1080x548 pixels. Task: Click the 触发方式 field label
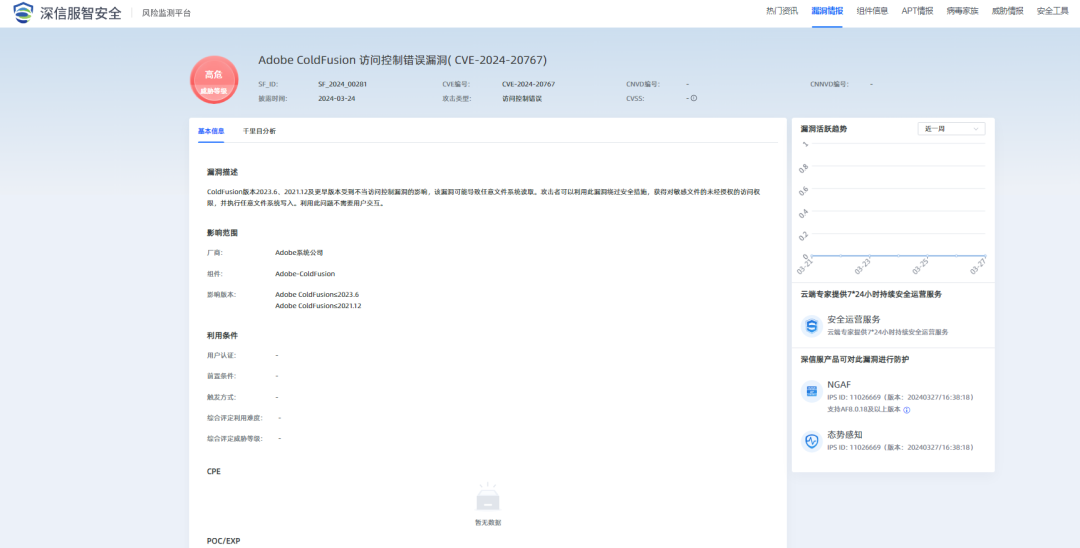coord(222,397)
